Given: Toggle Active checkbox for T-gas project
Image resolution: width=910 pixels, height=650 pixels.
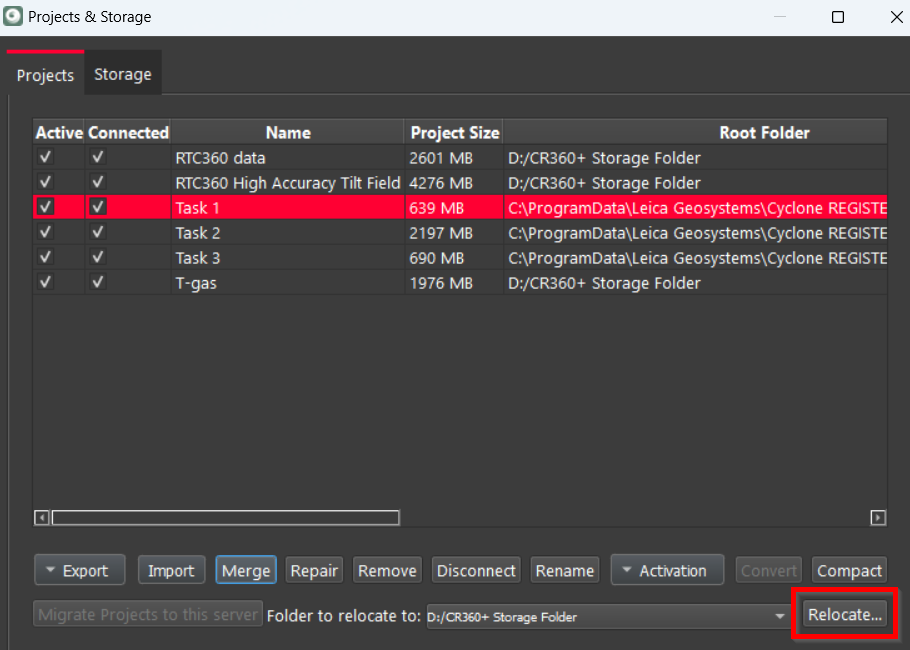Looking at the screenshot, I should coord(45,283).
